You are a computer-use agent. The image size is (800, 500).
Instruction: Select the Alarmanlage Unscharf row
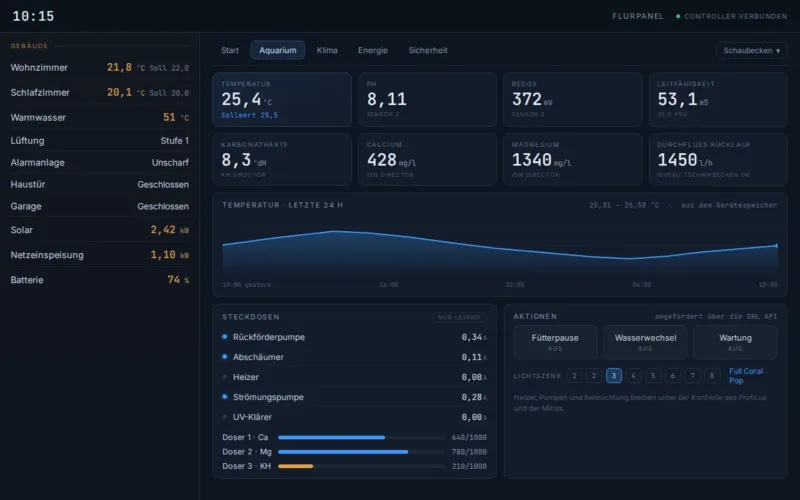pos(99,162)
